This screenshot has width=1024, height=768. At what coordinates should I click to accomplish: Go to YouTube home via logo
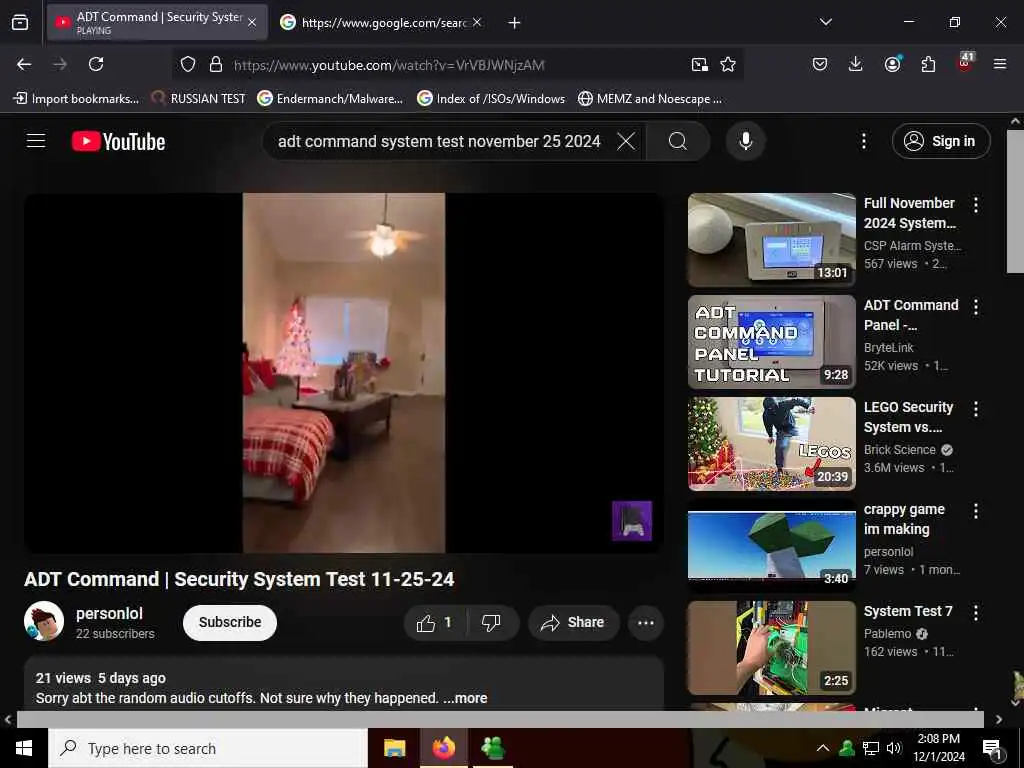click(118, 141)
